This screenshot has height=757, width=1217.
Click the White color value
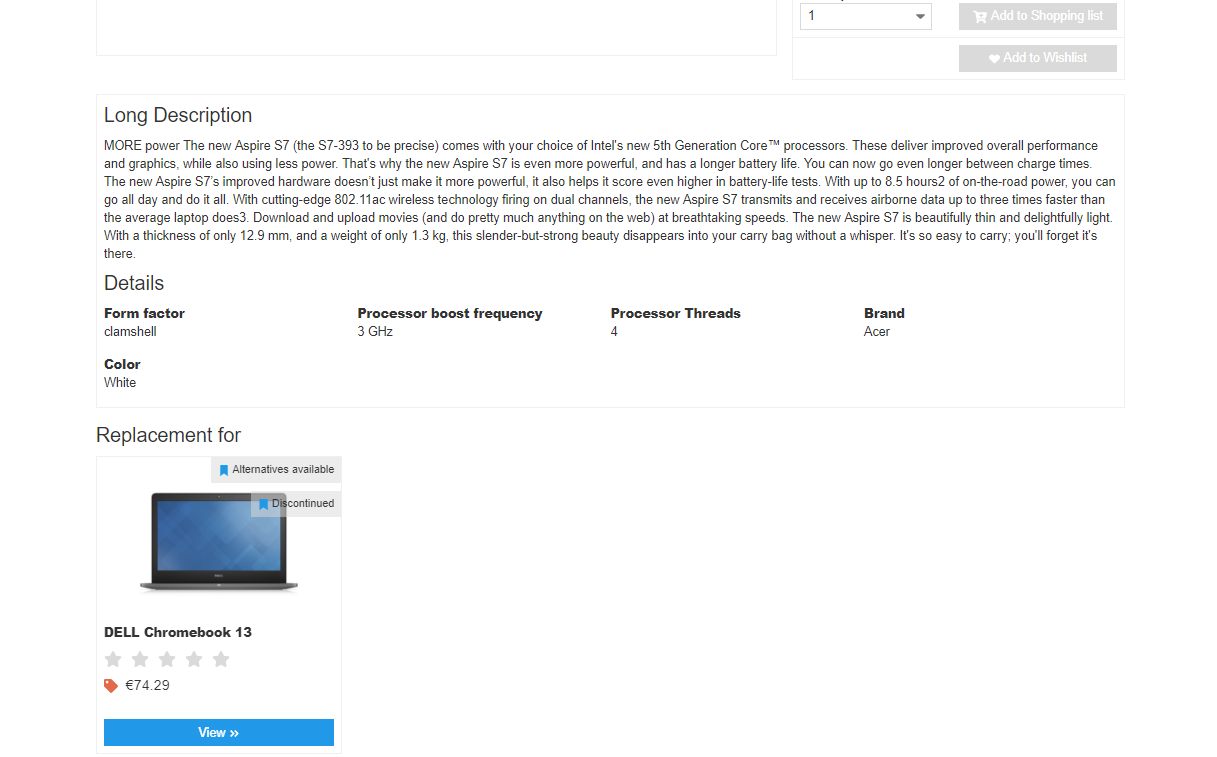[120, 382]
